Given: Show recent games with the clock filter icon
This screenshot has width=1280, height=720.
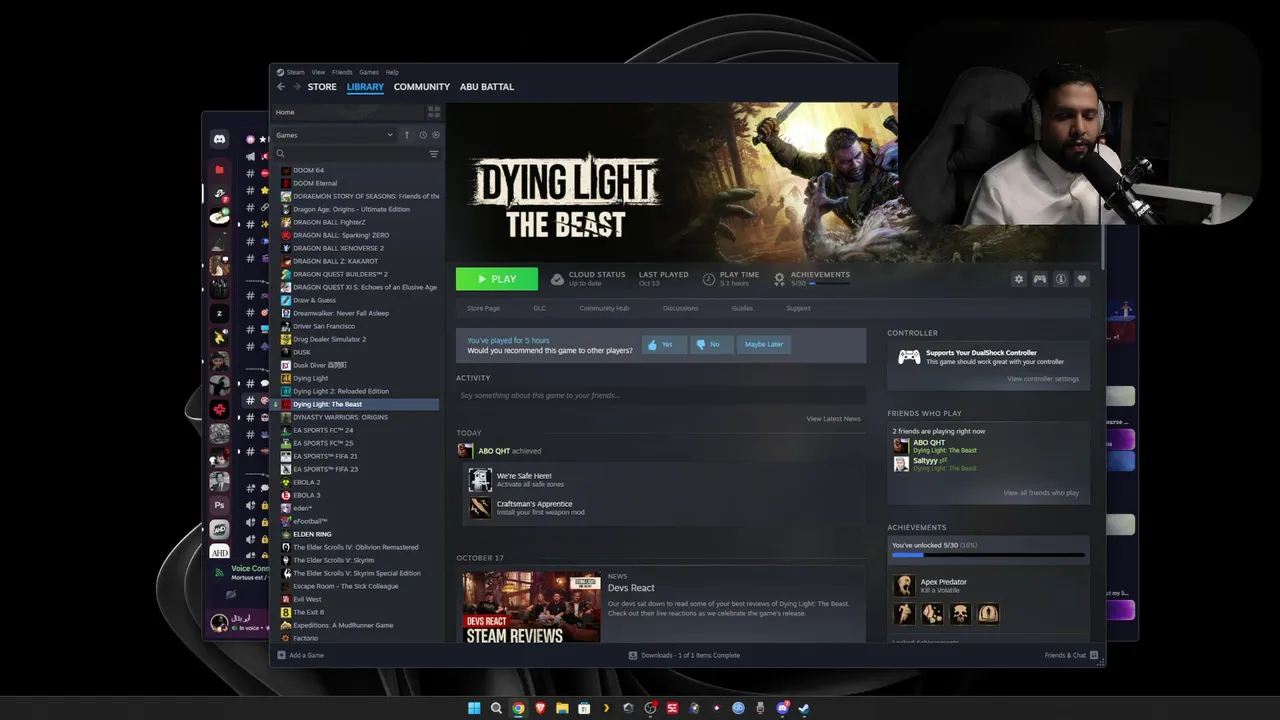Looking at the screenshot, I should tap(423, 135).
